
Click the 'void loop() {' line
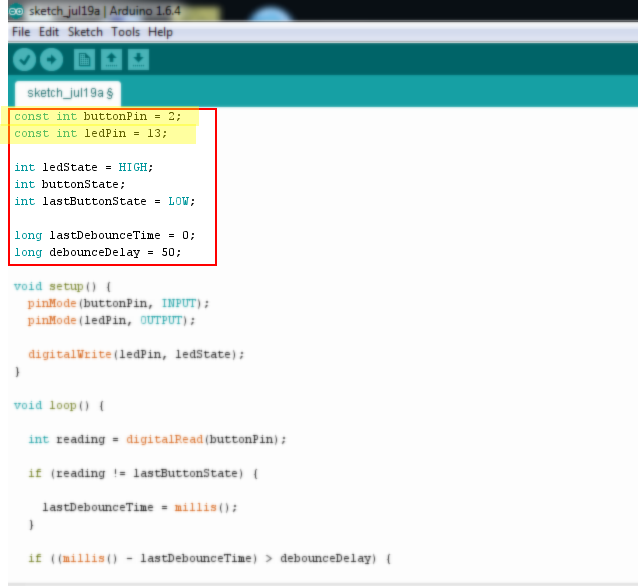(59, 406)
